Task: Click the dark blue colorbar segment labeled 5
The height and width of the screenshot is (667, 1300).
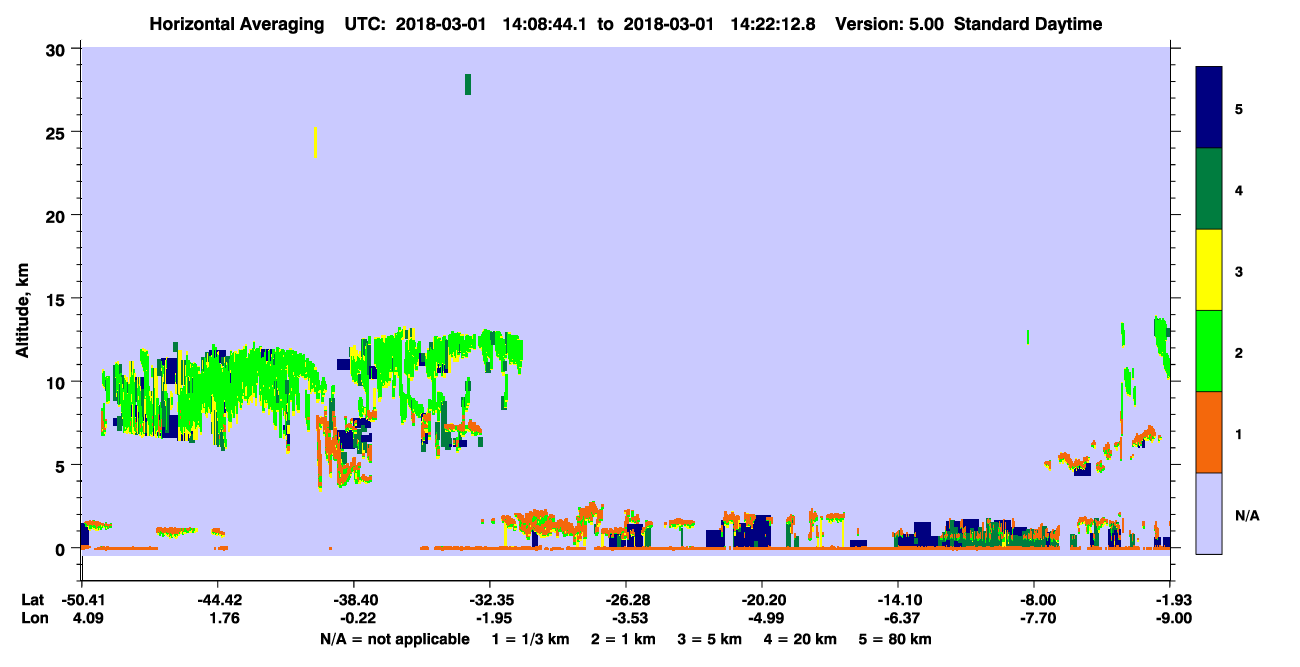Action: pyautogui.click(x=1209, y=108)
